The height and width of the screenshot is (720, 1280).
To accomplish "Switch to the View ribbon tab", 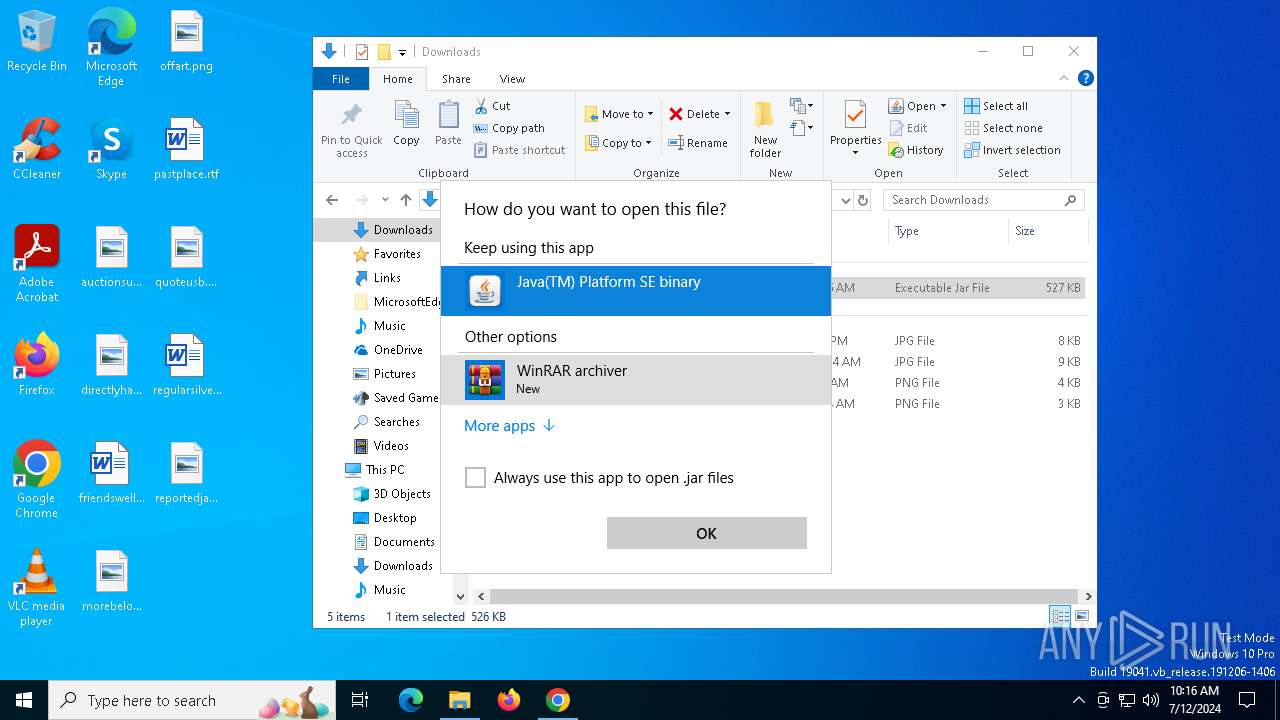I will [x=512, y=79].
